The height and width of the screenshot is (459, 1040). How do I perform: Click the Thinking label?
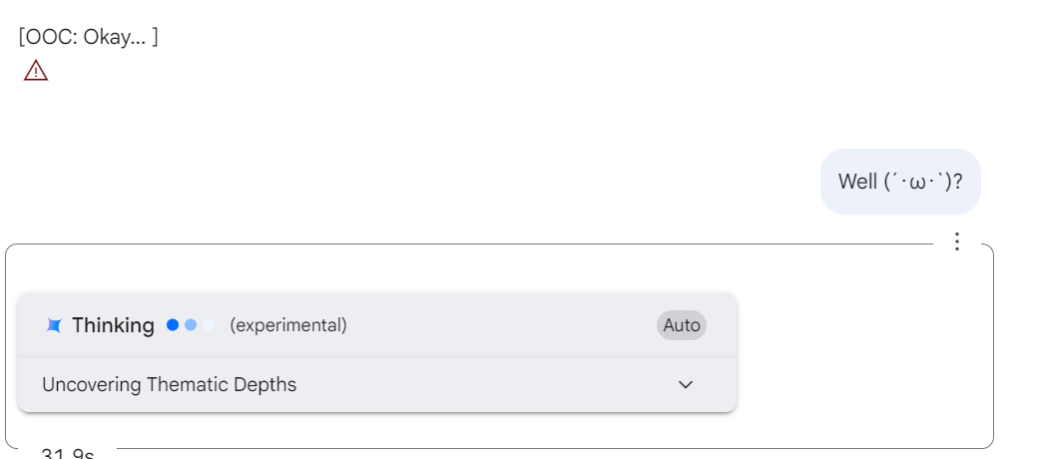point(113,325)
